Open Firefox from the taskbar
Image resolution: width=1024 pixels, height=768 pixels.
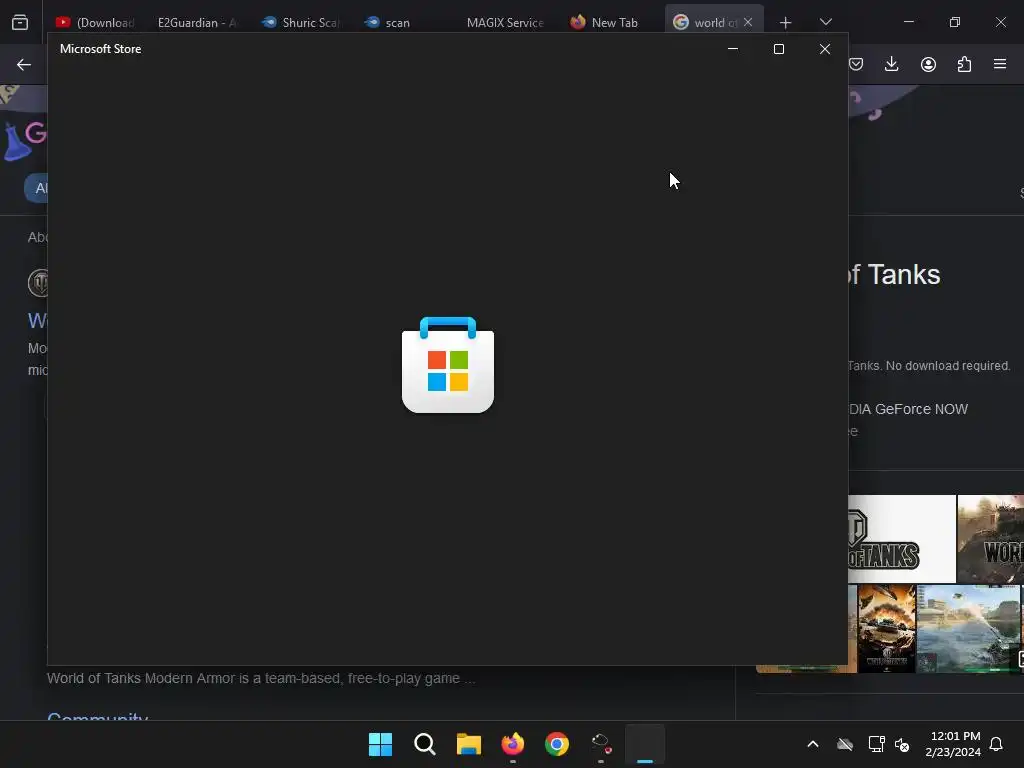point(513,744)
